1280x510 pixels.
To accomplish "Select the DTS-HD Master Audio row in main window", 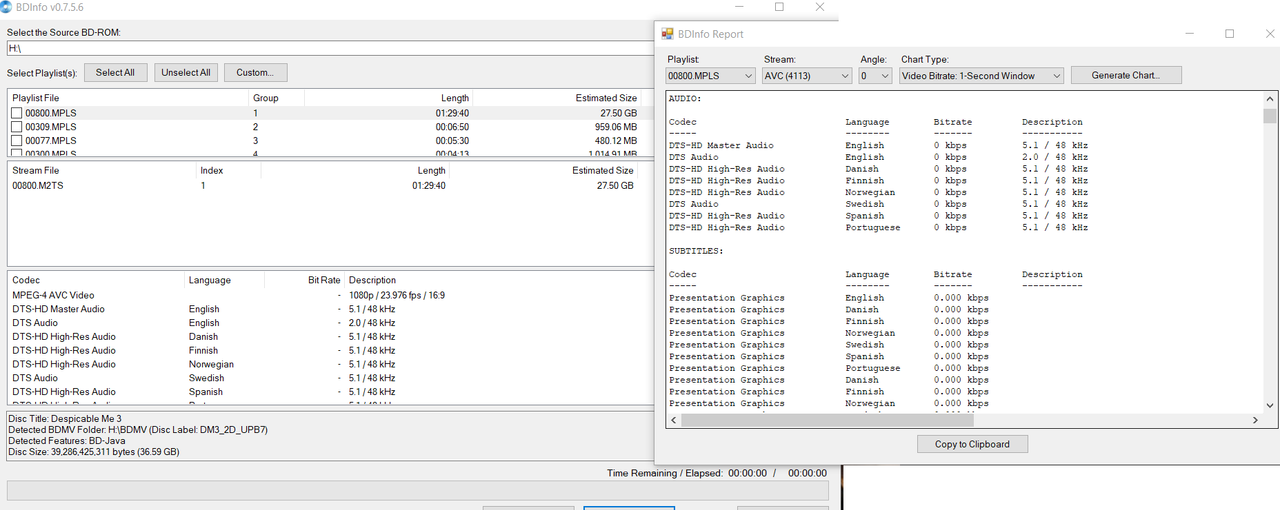I will 328,309.
